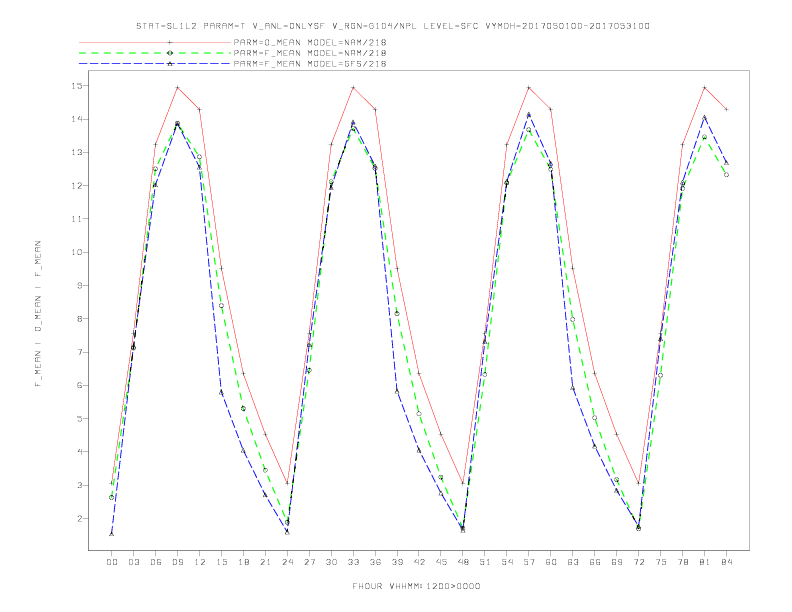Screen dimensions: 792x612
Task: Click x-axis forecast hour label 00
Action: point(112,562)
